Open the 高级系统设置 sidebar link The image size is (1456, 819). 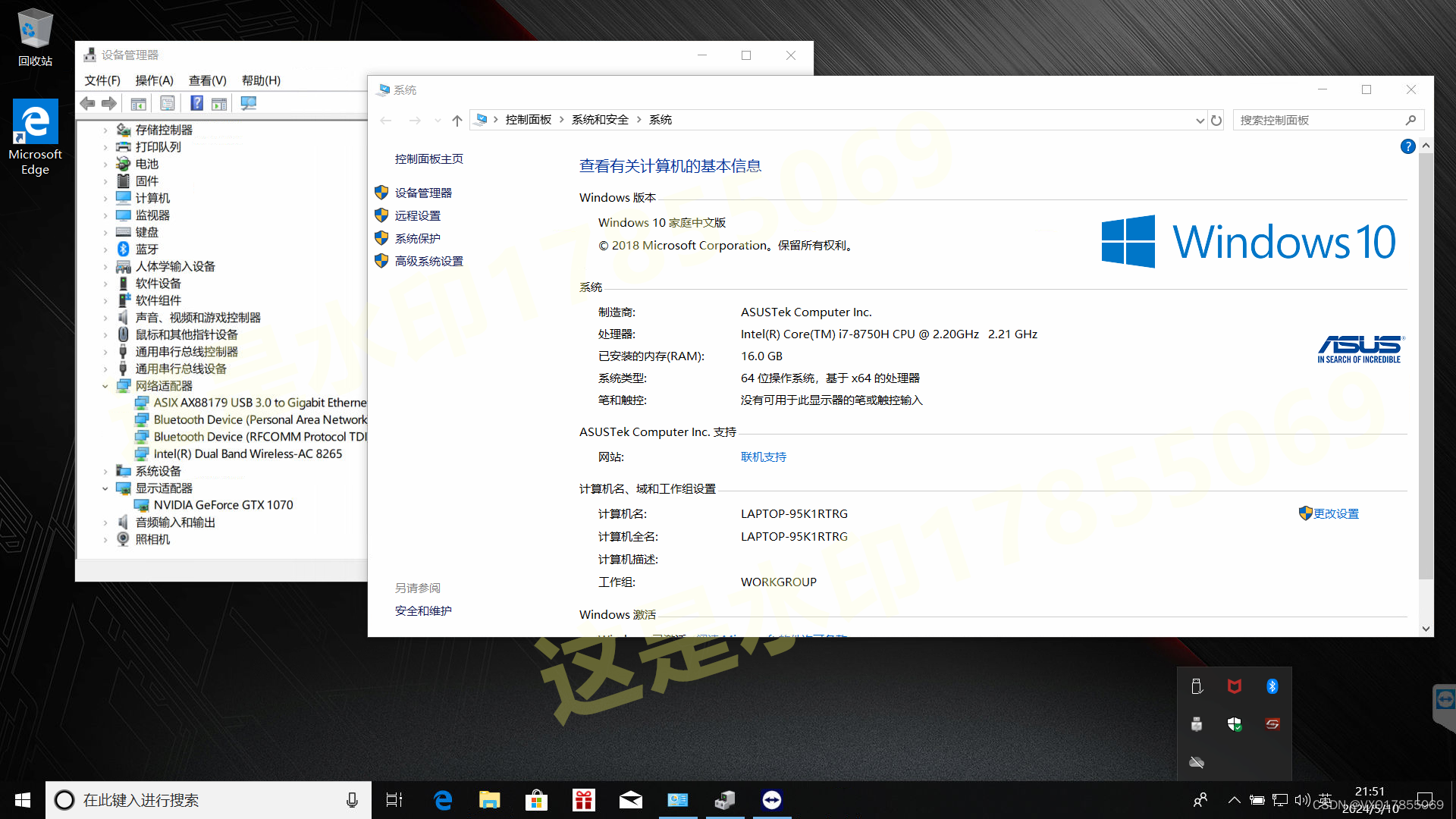[428, 262]
